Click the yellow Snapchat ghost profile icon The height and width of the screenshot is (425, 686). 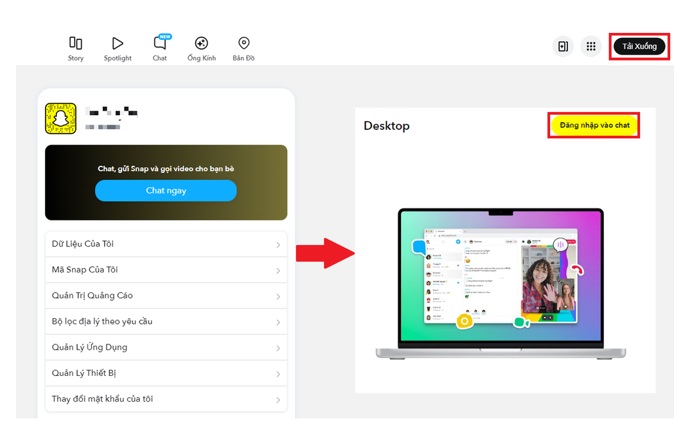click(61, 119)
